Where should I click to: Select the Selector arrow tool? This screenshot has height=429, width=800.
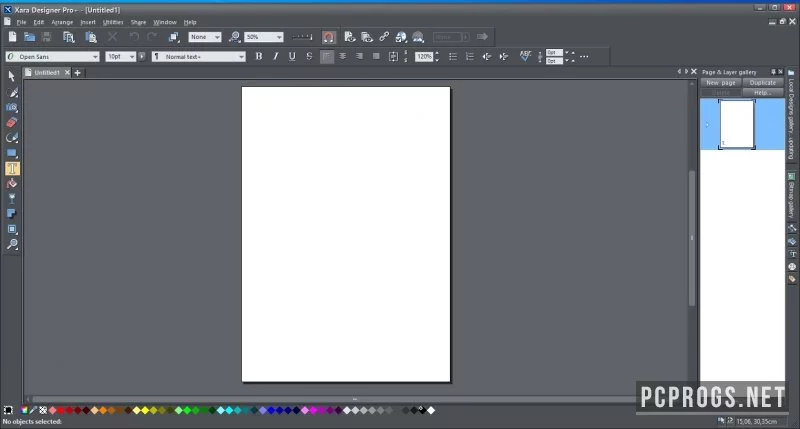point(12,77)
